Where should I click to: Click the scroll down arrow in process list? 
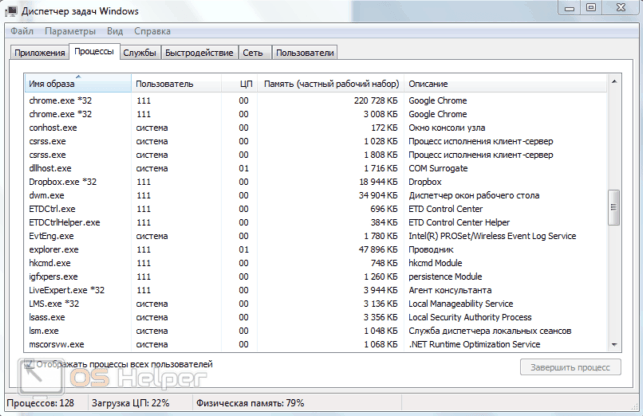point(614,345)
